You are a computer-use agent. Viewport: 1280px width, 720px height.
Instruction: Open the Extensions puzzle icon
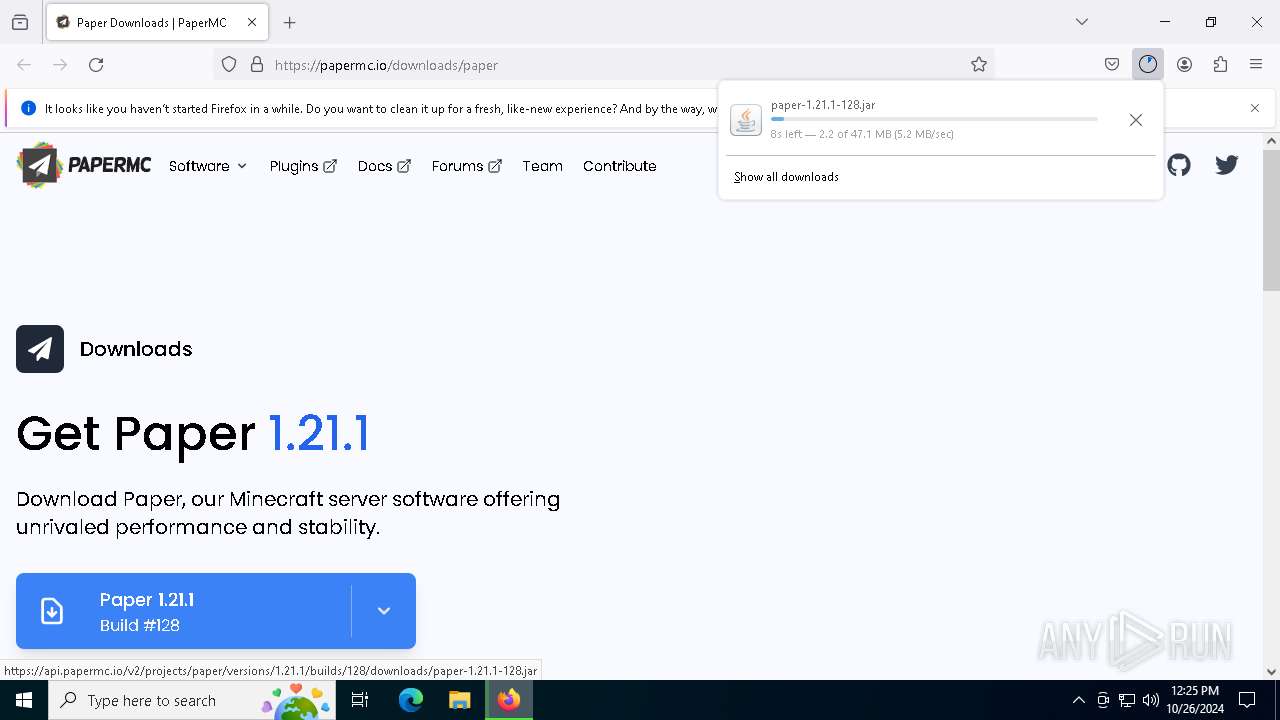click(1220, 65)
